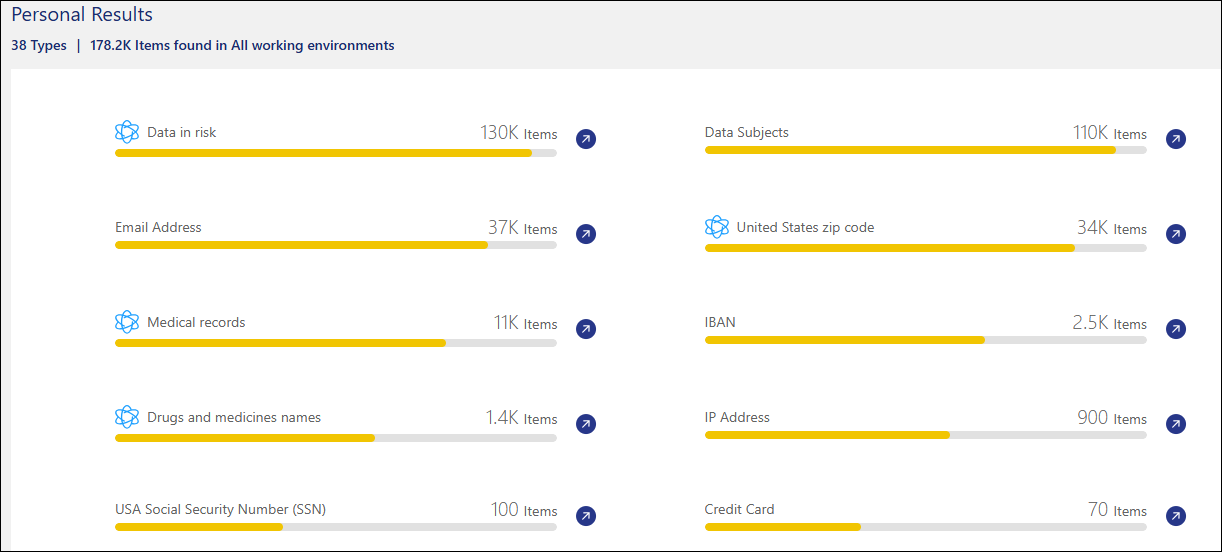
Task: Open USA Social Security Number arrow
Action: click(586, 516)
